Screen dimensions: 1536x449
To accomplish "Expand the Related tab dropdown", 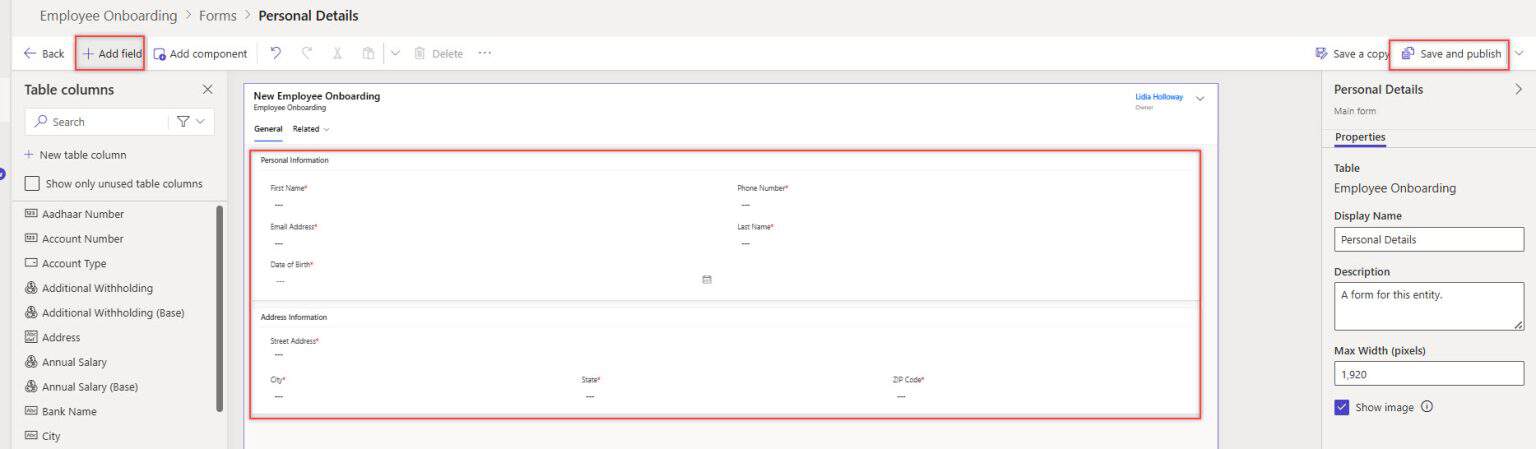I will 311,129.
